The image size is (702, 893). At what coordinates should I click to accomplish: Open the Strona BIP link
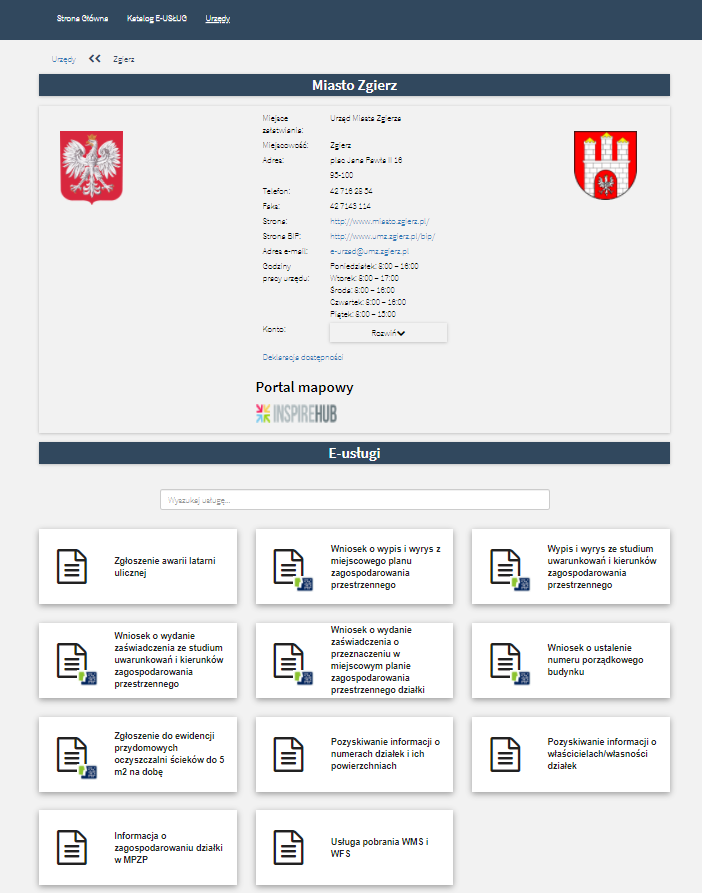(x=382, y=236)
